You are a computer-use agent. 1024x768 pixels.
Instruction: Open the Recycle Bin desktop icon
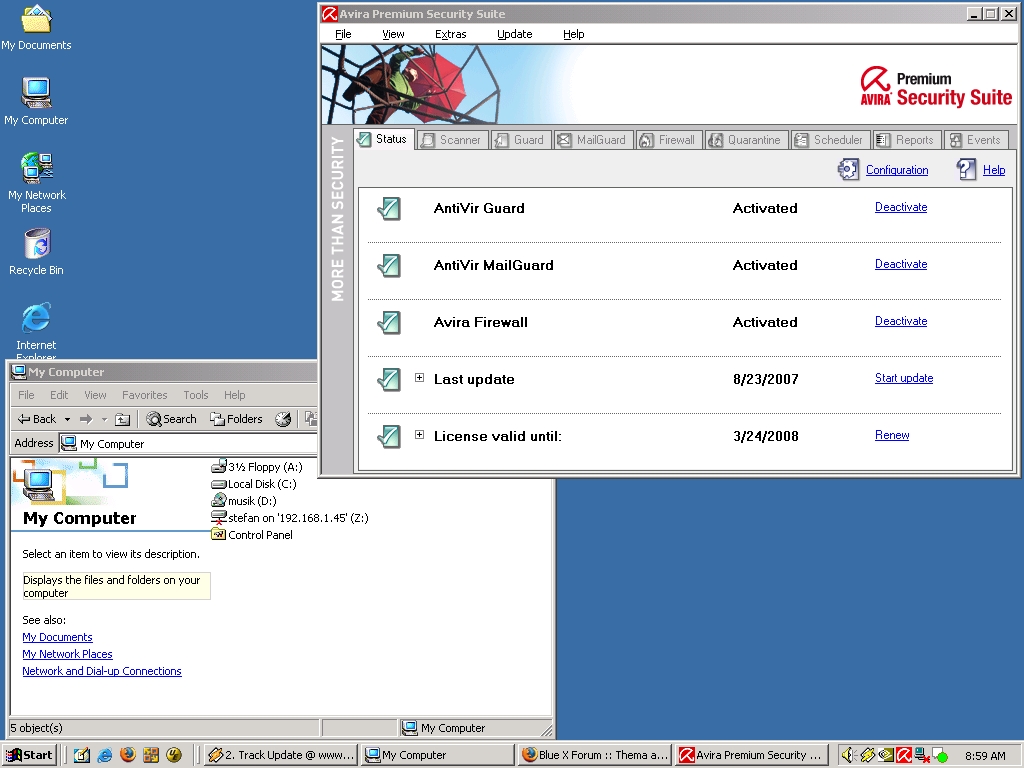(36, 244)
